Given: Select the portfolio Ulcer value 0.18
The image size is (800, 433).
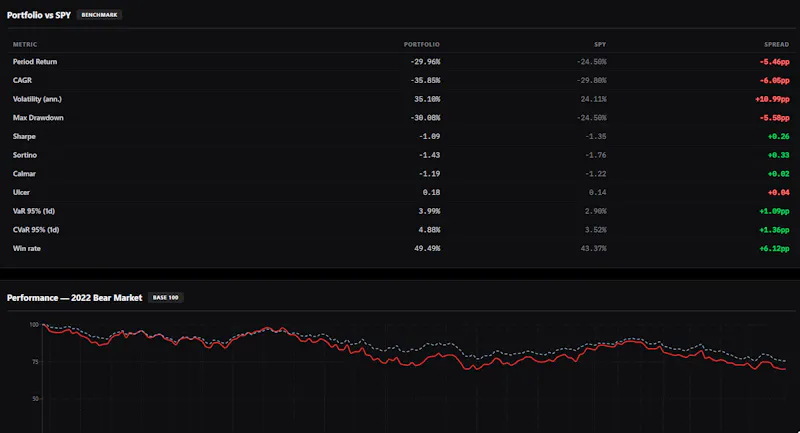Looking at the screenshot, I should [432, 192].
